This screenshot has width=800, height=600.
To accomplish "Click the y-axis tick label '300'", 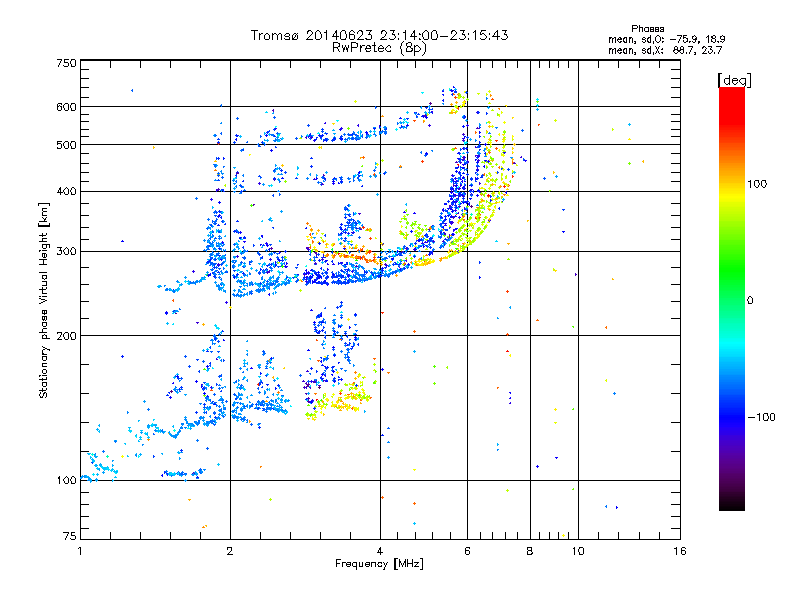I will (67, 252).
